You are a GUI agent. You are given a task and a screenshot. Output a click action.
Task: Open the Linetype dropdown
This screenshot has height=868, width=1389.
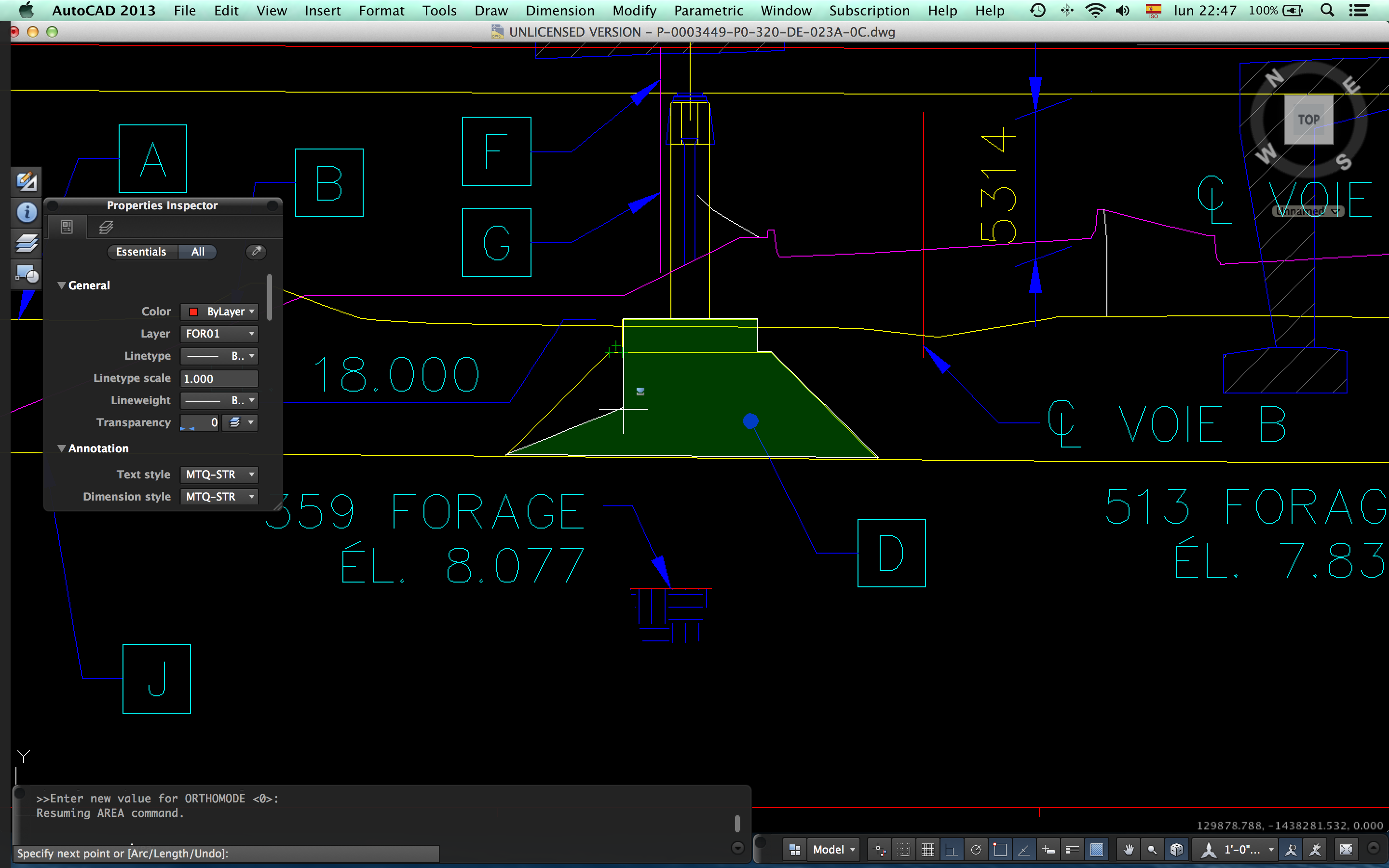219,356
